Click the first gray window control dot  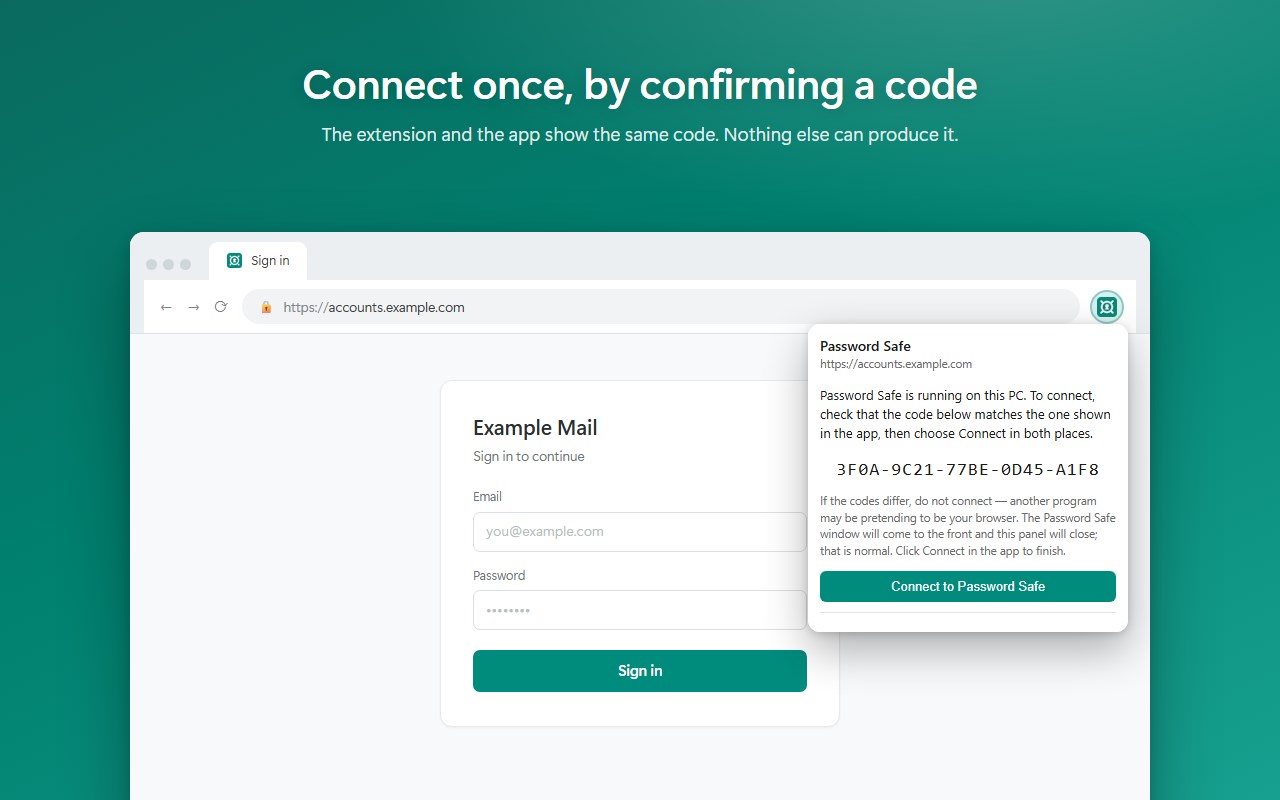point(151,264)
